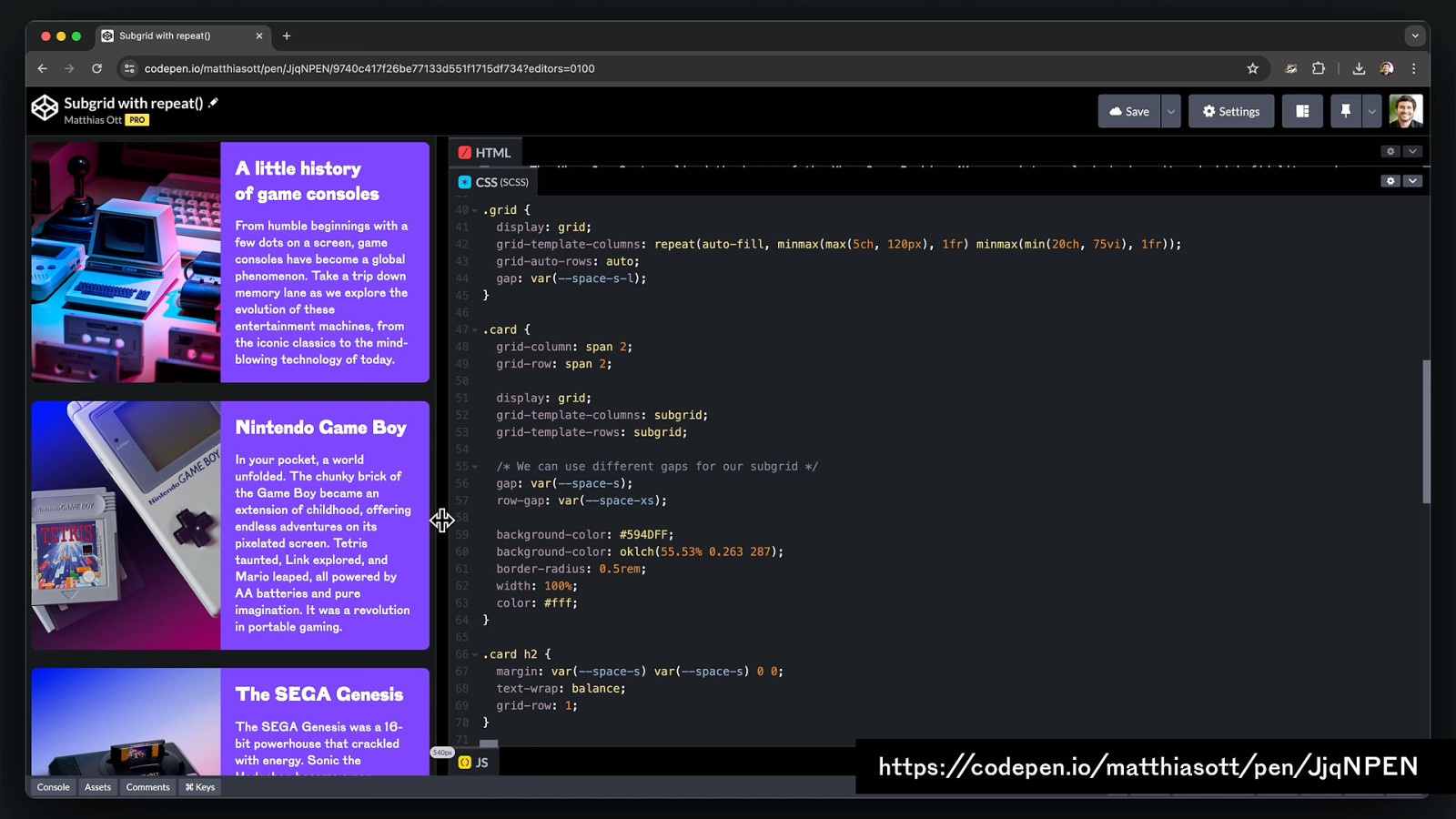Place cursor on grid-template-columns: subgrid line
This screenshot has height=819, width=1456.
[x=602, y=416]
